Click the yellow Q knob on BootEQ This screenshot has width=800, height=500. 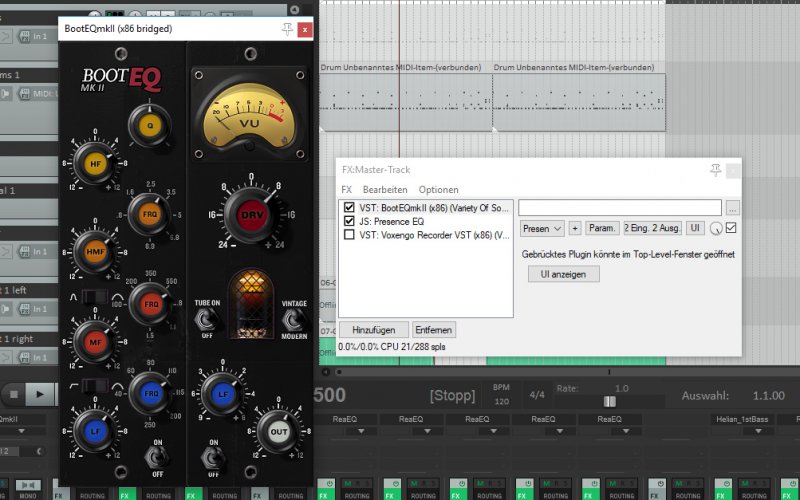(149, 126)
